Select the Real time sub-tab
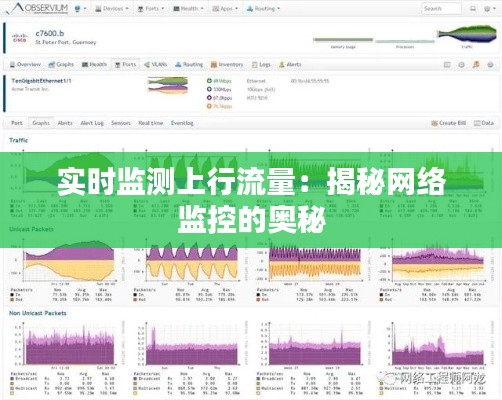Screen dimensions: 502x400 pyautogui.click(x=151, y=123)
